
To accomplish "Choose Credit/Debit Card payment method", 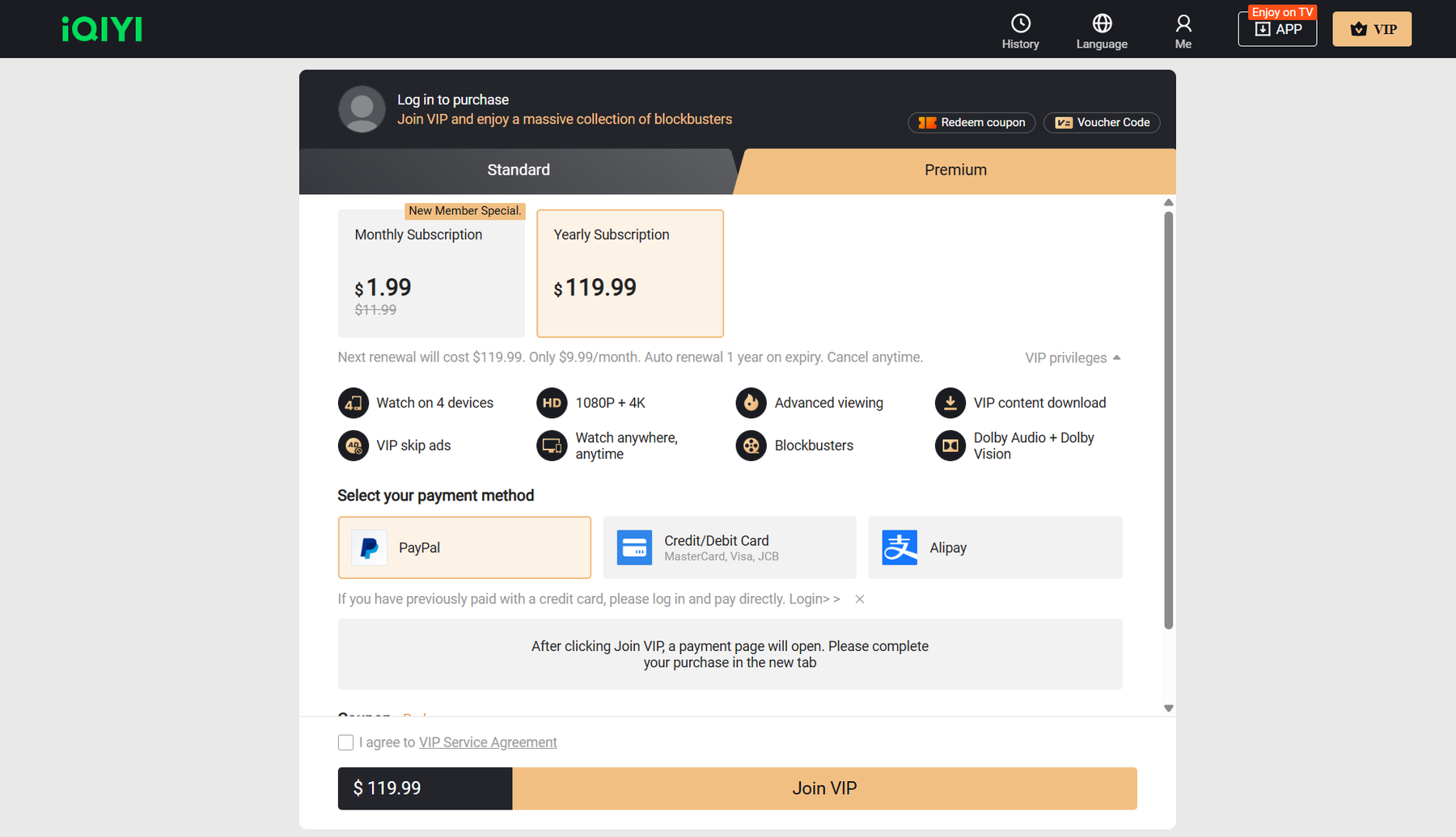I will point(730,547).
